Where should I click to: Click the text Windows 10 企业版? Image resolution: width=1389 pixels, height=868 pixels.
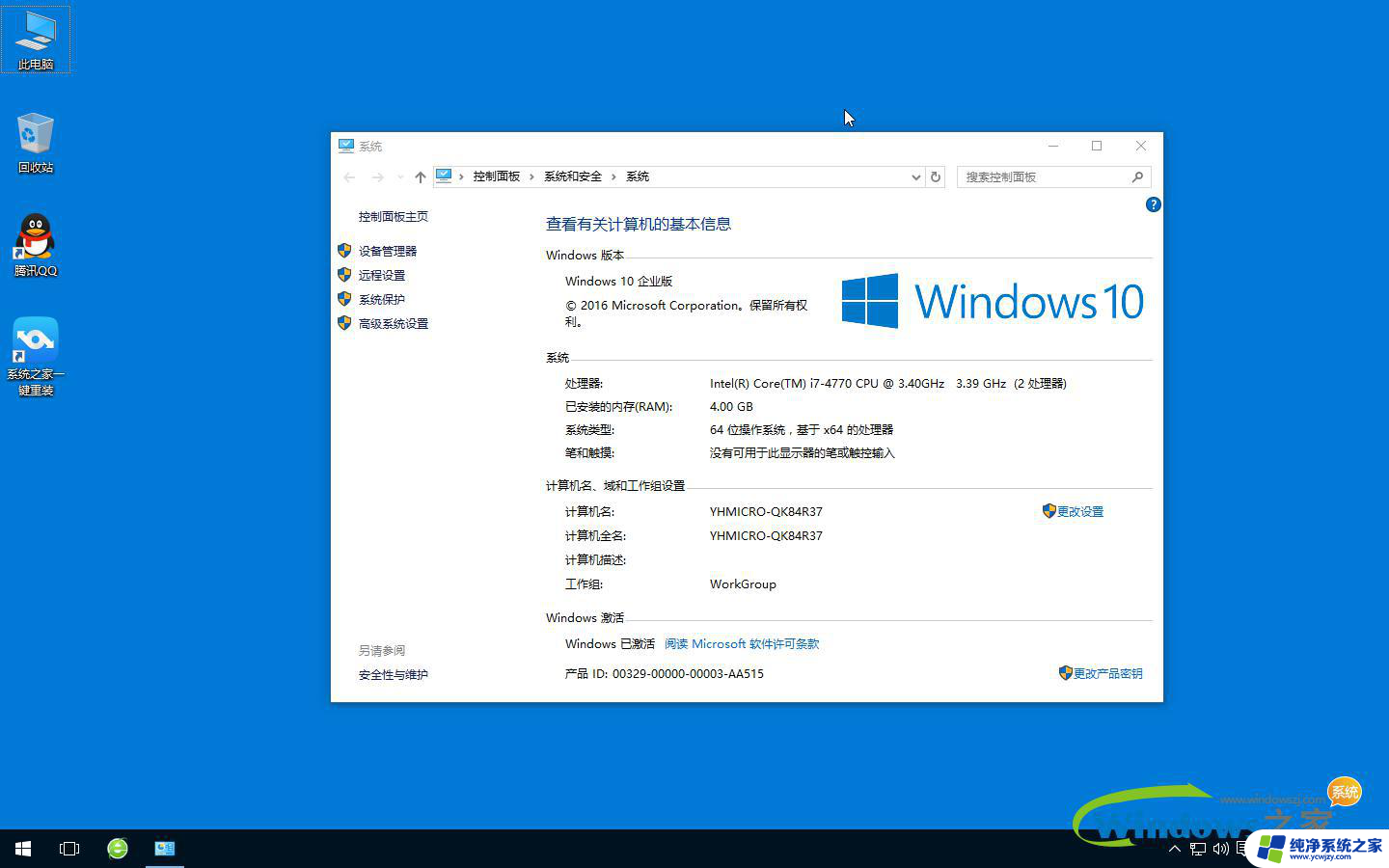[x=618, y=281]
